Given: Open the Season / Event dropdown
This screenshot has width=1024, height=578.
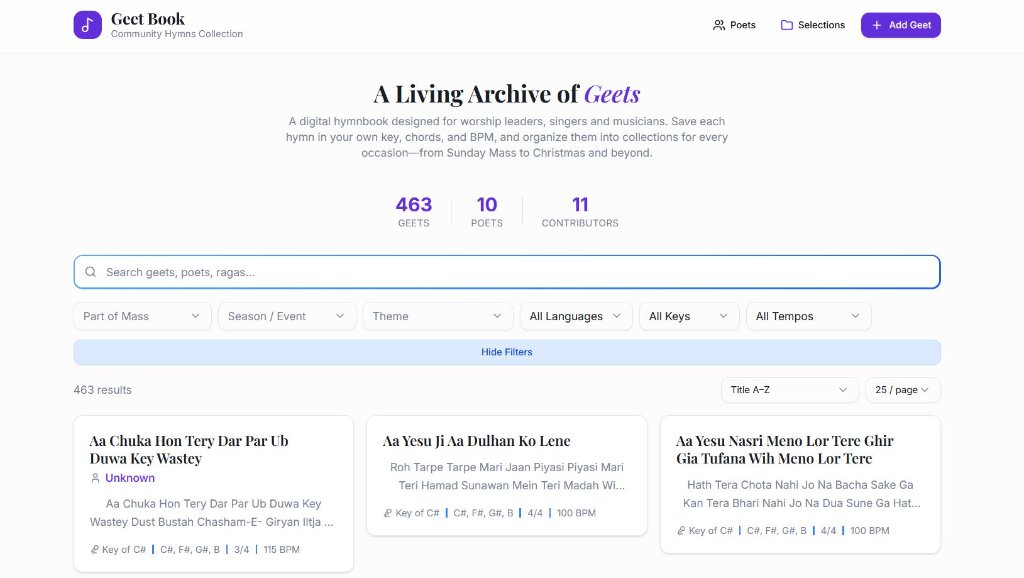Looking at the screenshot, I should 287,316.
